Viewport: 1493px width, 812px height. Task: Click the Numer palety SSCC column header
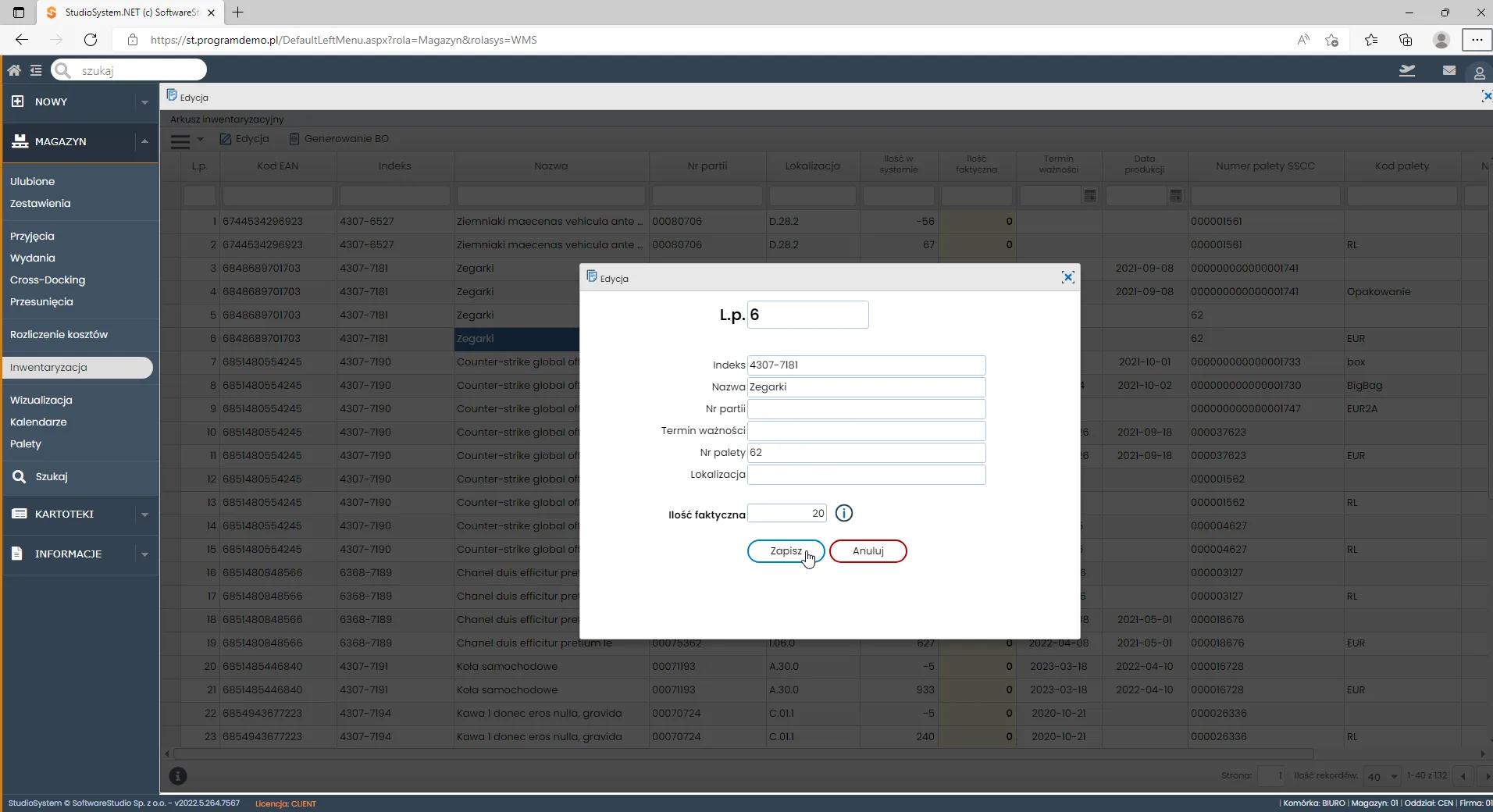point(1265,166)
